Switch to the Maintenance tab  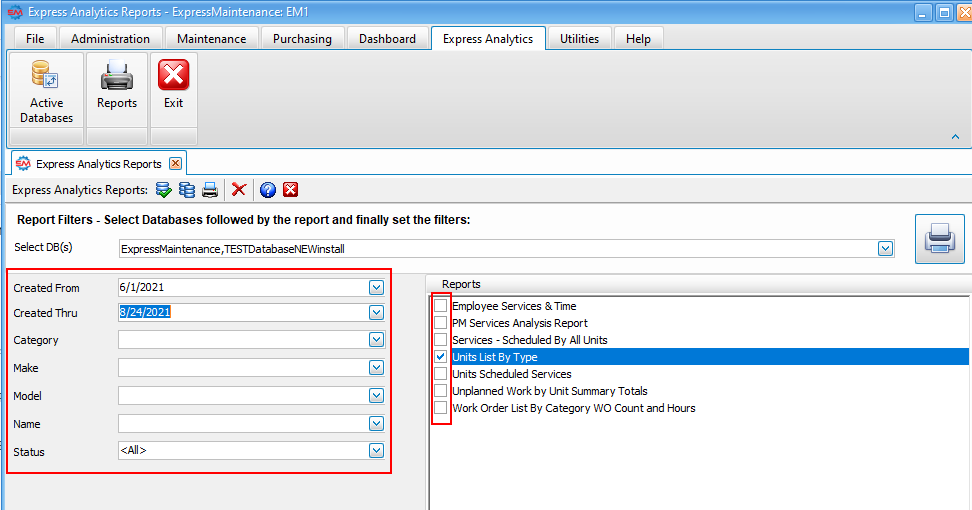211,38
